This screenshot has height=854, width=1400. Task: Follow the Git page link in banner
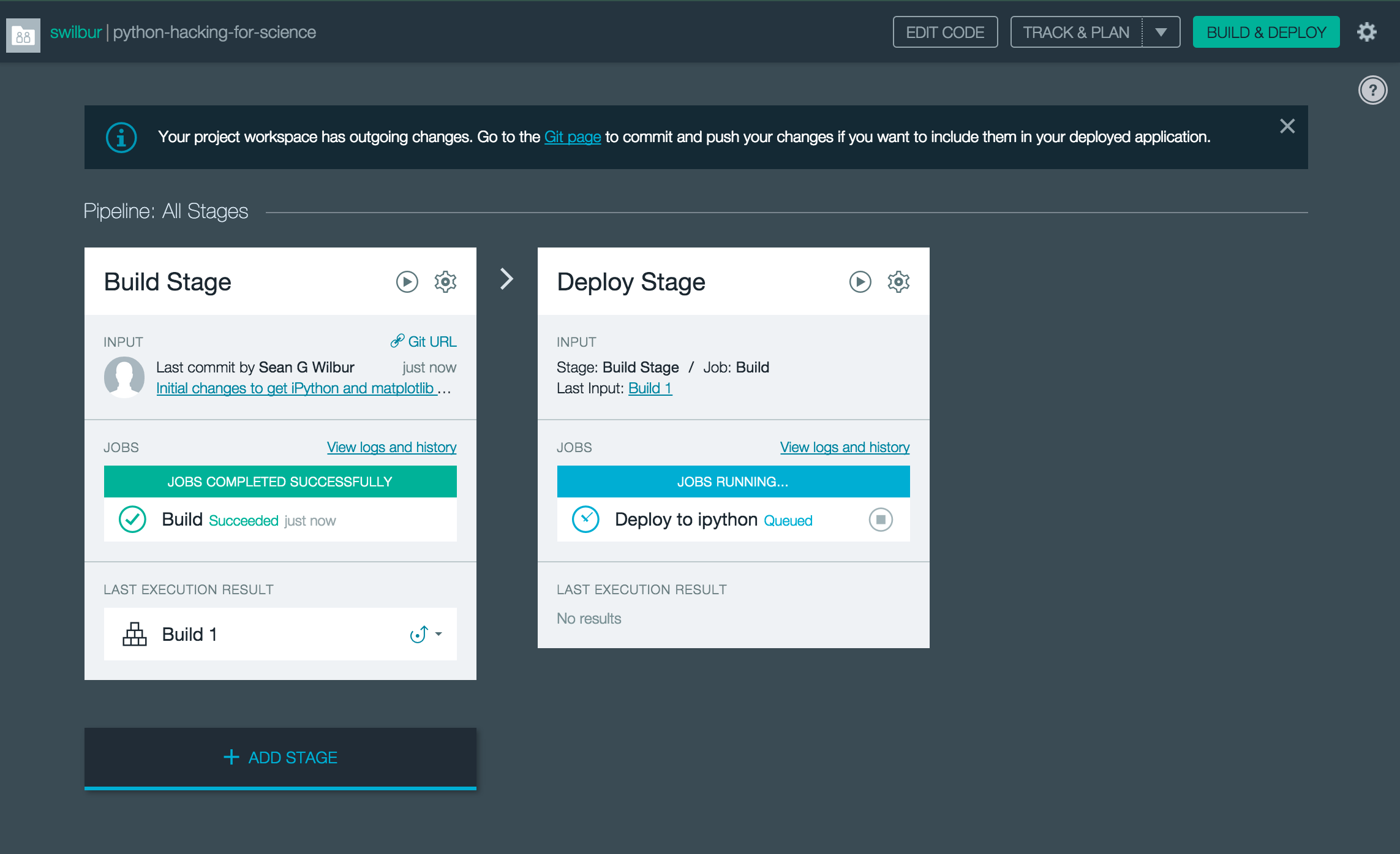coord(573,137)
